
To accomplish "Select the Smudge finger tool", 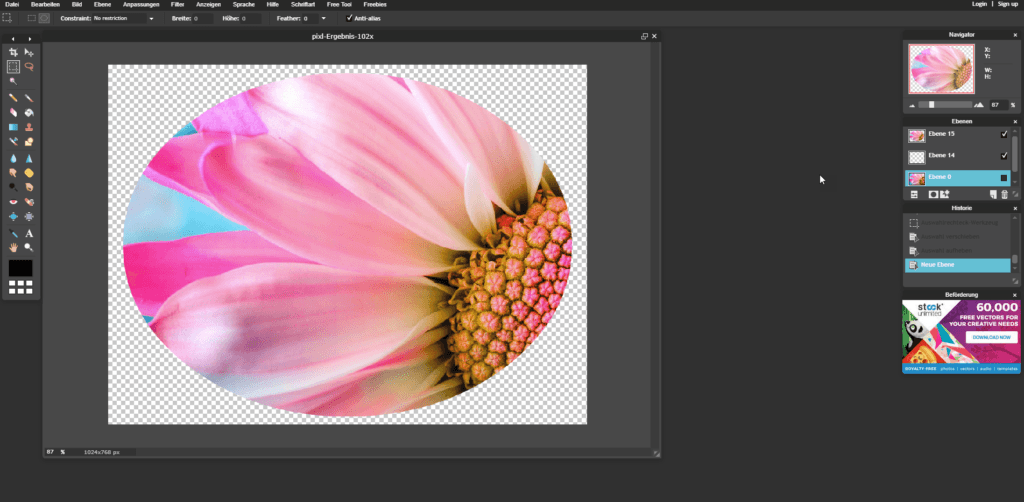I will [13, 172].
